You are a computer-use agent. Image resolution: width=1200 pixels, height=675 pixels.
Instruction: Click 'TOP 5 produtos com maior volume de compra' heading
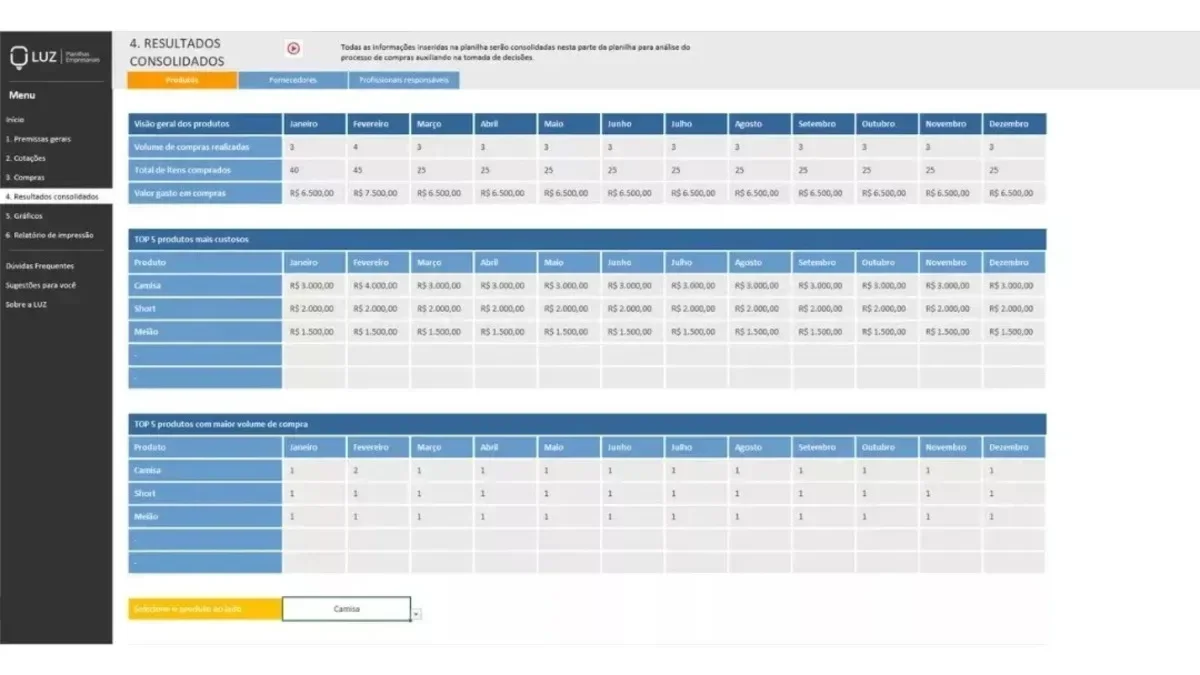tap(587, 424)
